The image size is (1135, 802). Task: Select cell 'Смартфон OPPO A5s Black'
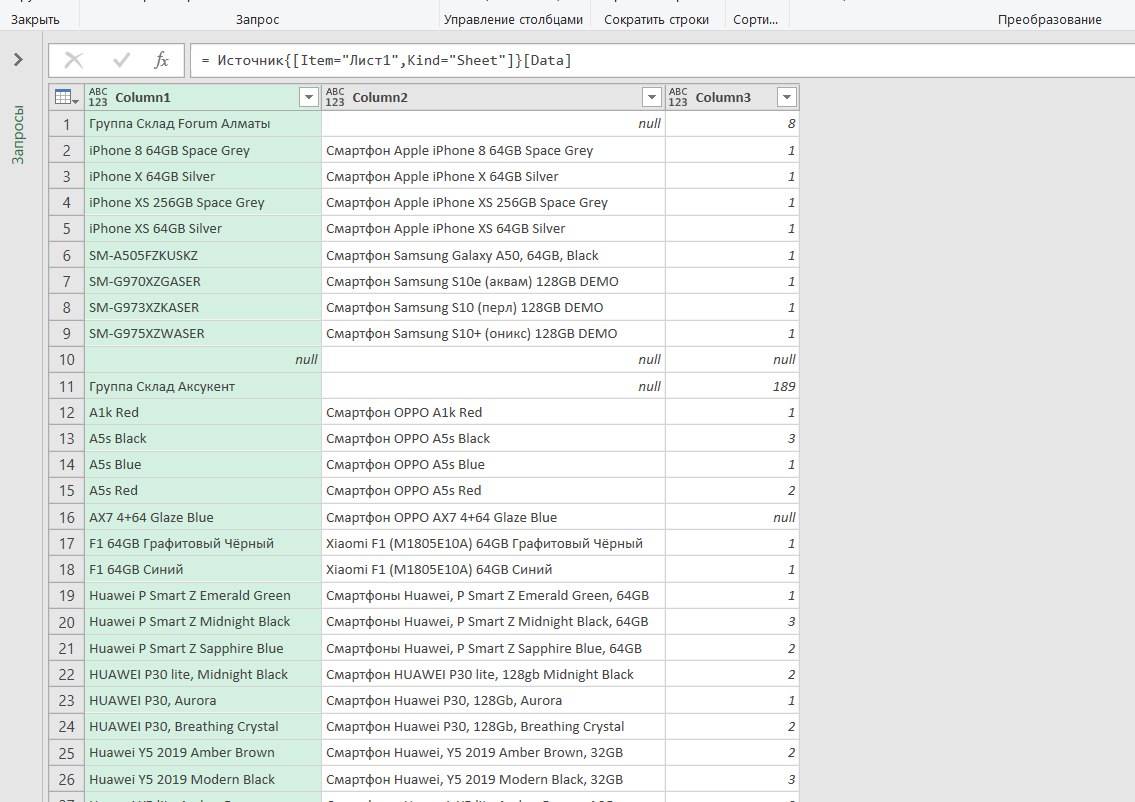point(493,439)
